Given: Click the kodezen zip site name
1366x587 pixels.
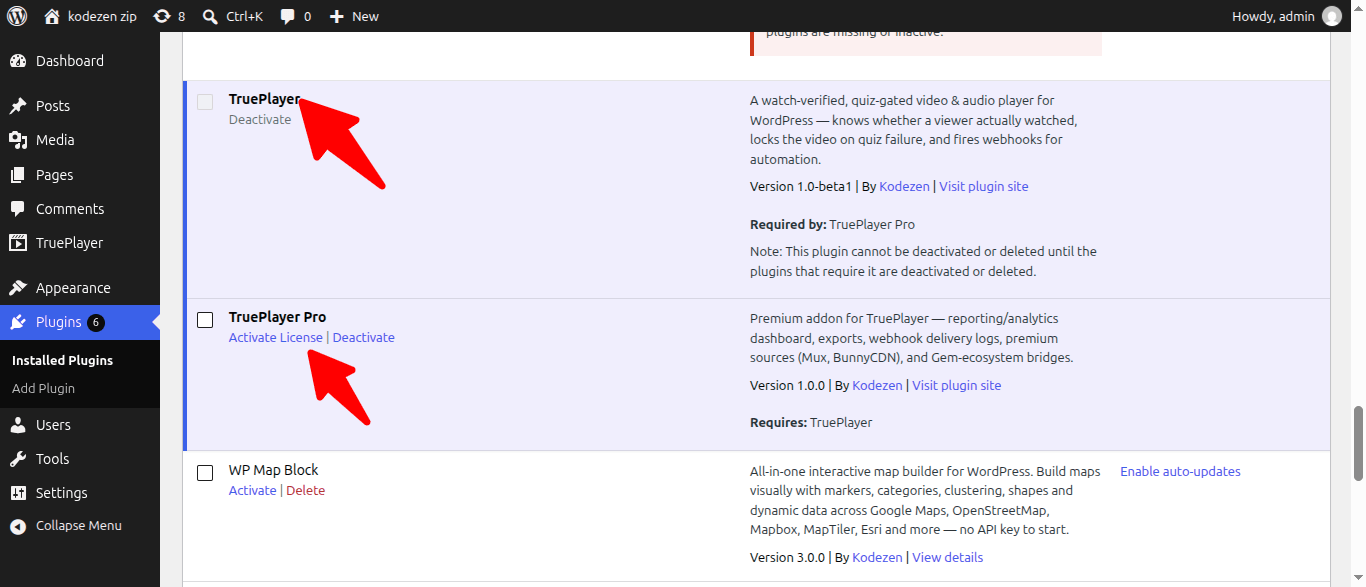Looking at the screenshot, I should pos(102,16).
